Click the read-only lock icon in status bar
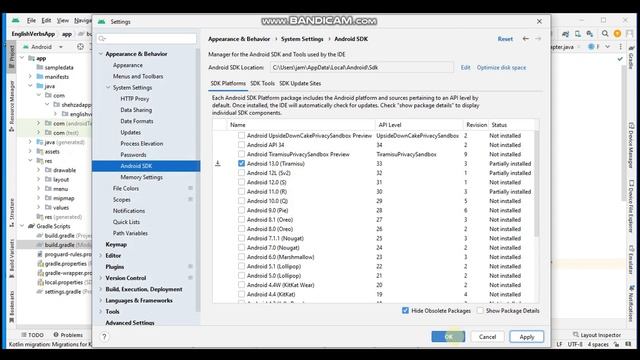The height and width of the screenshot is (360, 640). click(x=616, y=344)
